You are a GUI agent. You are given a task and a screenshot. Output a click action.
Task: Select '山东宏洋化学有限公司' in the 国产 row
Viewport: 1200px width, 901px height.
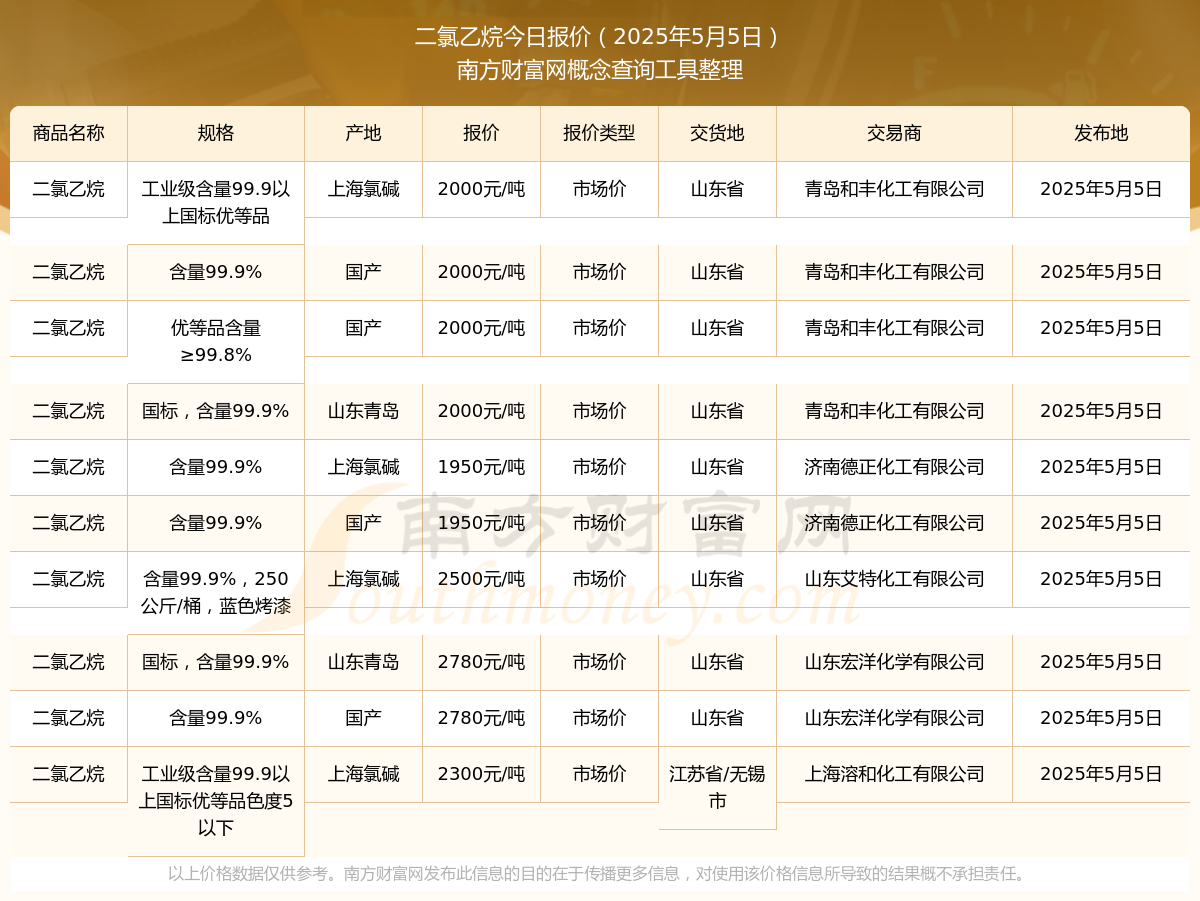(894, 718)
